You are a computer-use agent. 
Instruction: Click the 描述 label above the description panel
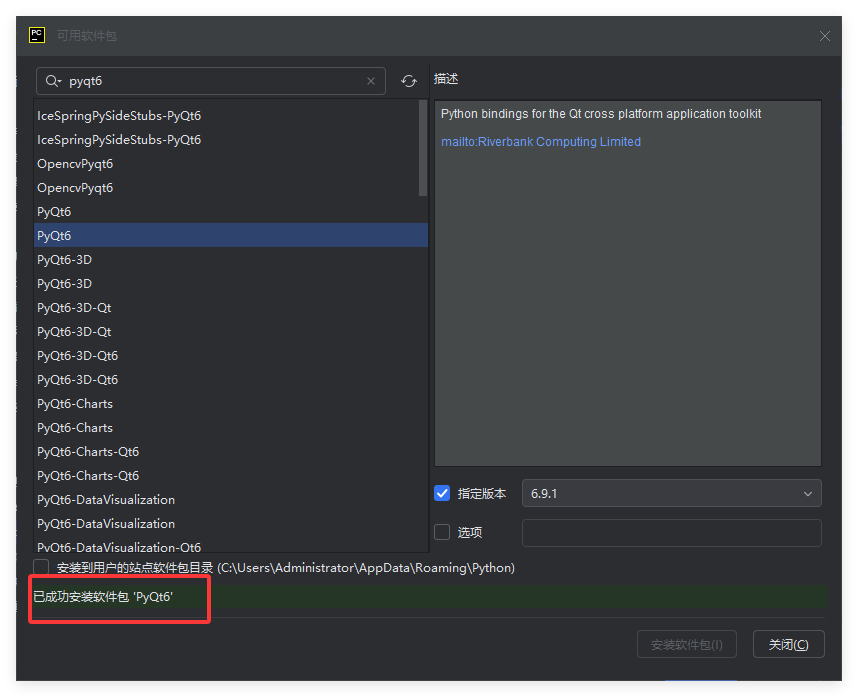446,79
